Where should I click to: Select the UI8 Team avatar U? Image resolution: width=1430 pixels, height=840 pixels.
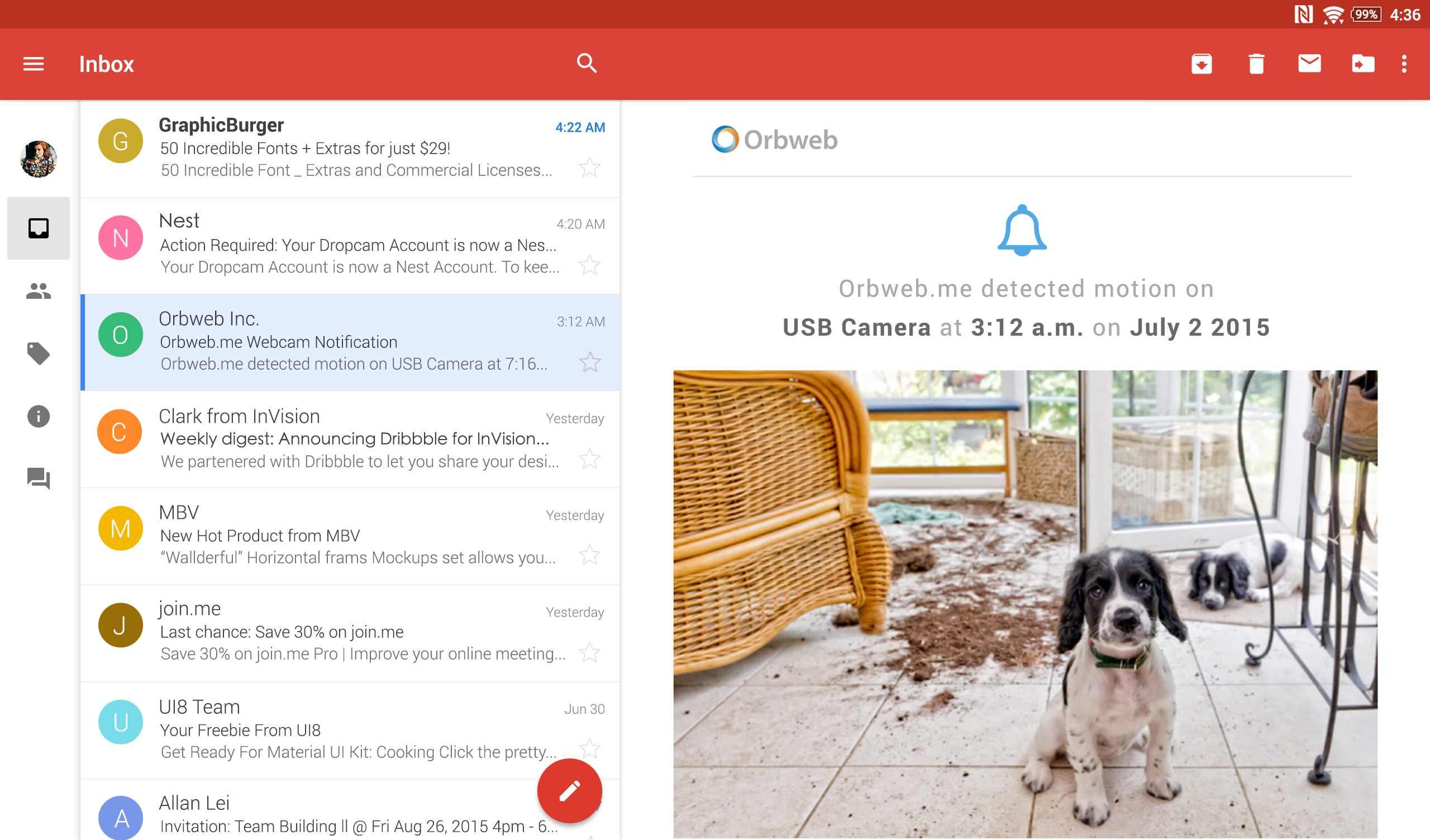120,723
